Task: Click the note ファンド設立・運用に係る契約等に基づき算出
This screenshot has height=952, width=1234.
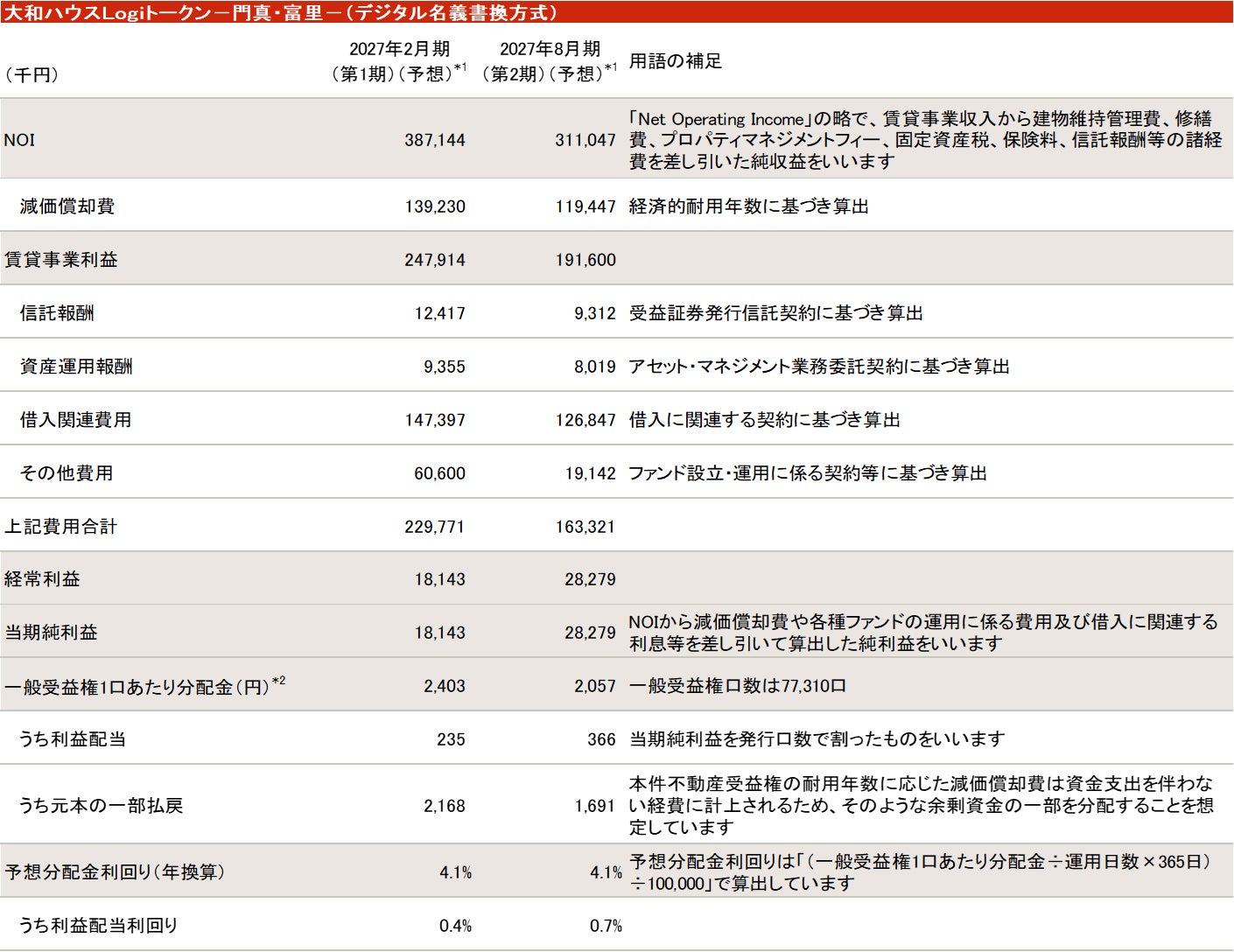Action: pyautogui.click(x=808, y=473)
